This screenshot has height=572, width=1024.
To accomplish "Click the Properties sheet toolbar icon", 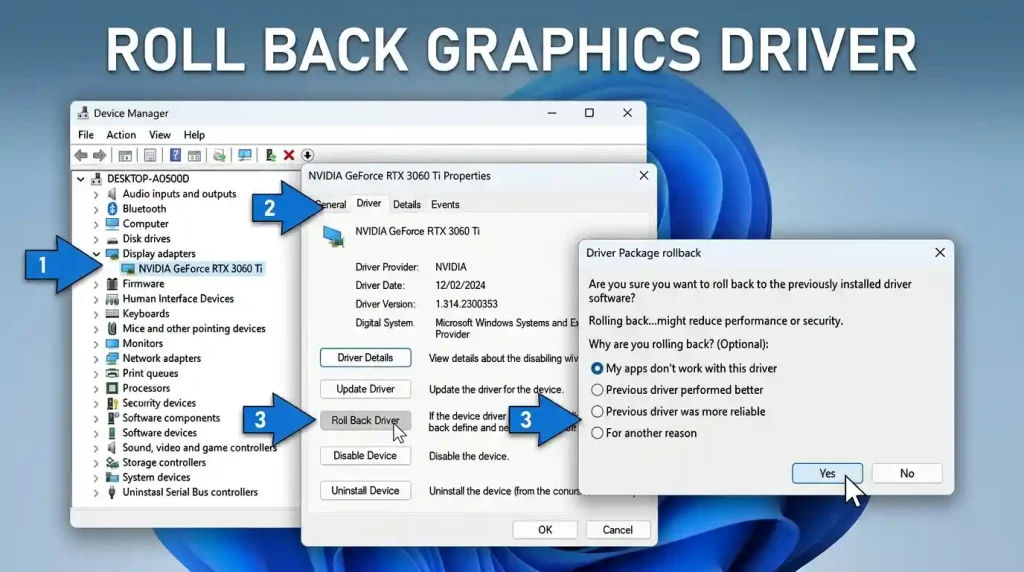I will coord(150,155).
